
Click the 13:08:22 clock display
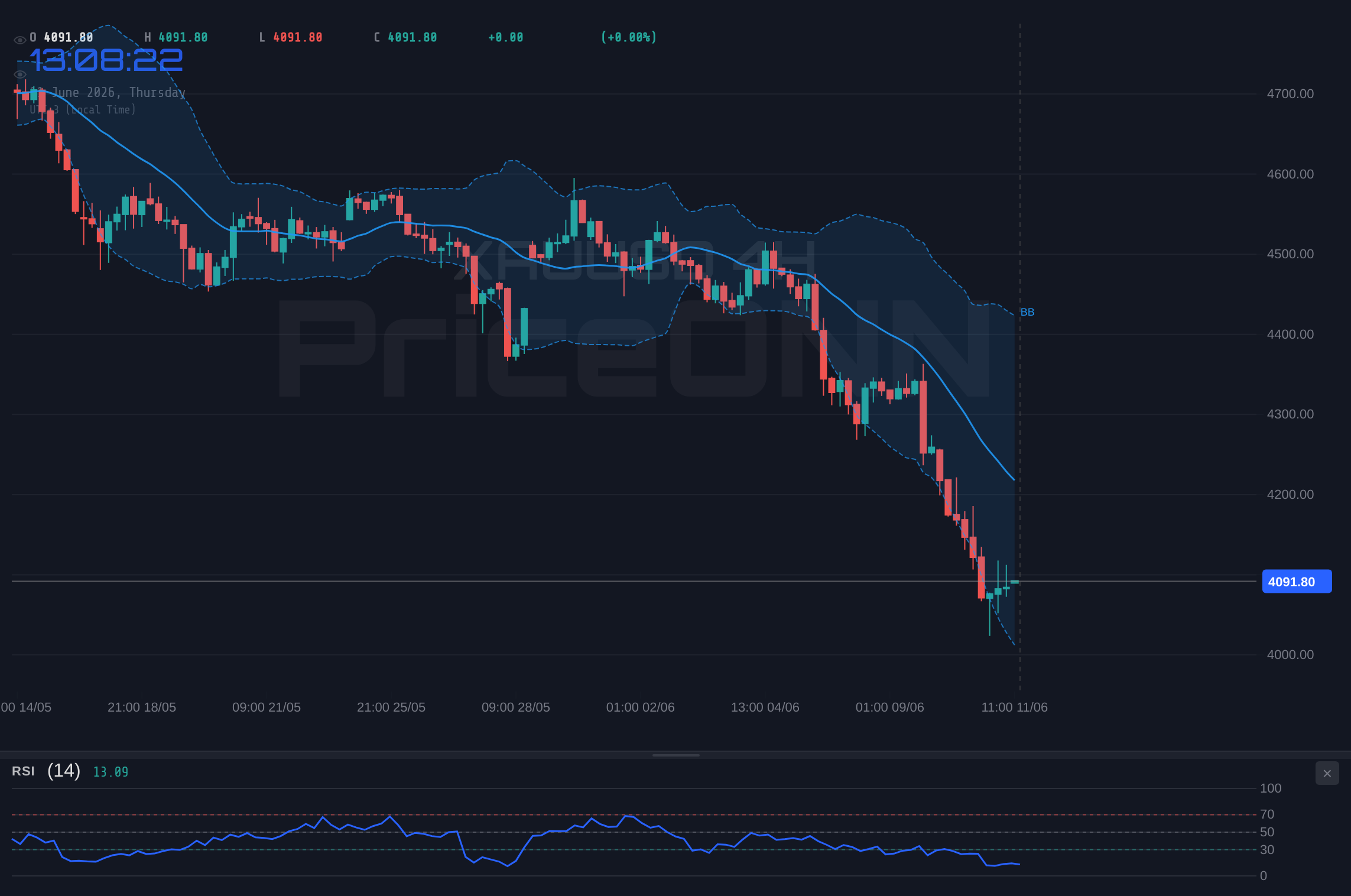click(106, 60)
